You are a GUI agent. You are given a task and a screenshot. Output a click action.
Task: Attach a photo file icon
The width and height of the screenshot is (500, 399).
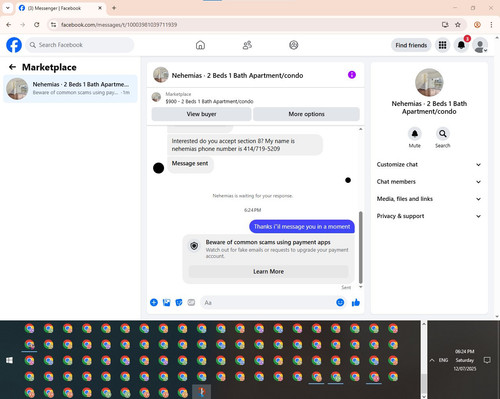click(166, 302)
